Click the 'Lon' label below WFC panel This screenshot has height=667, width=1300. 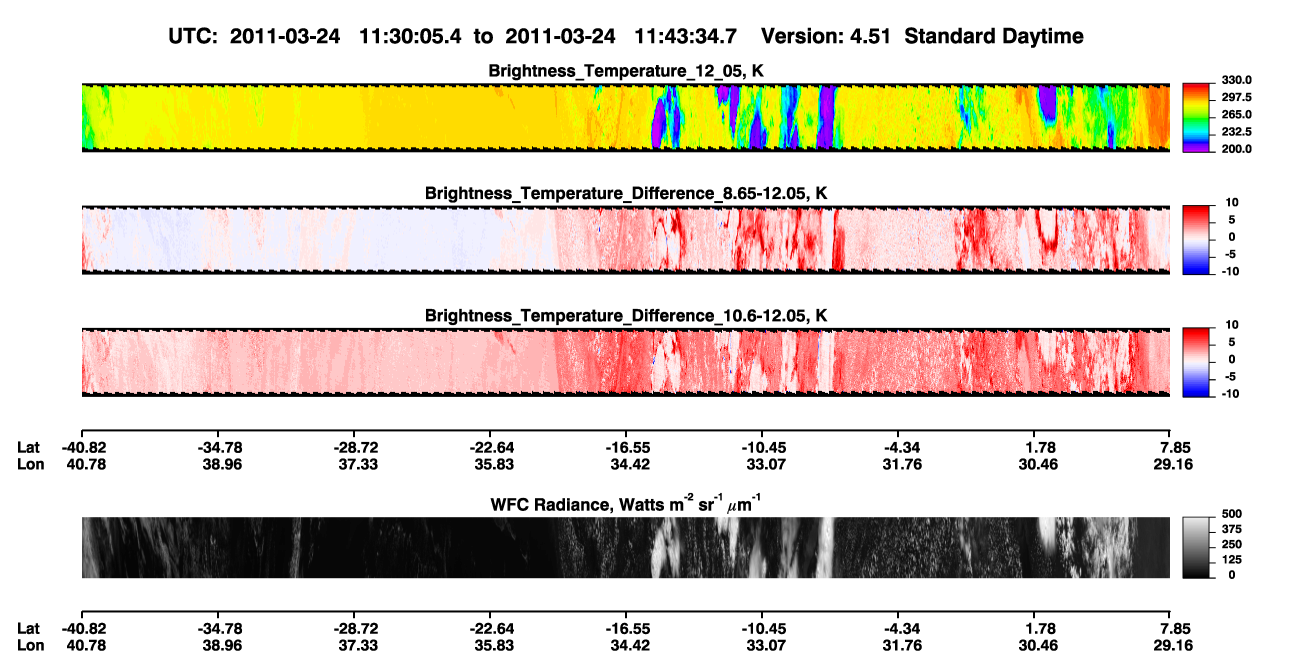coord(30,648)
